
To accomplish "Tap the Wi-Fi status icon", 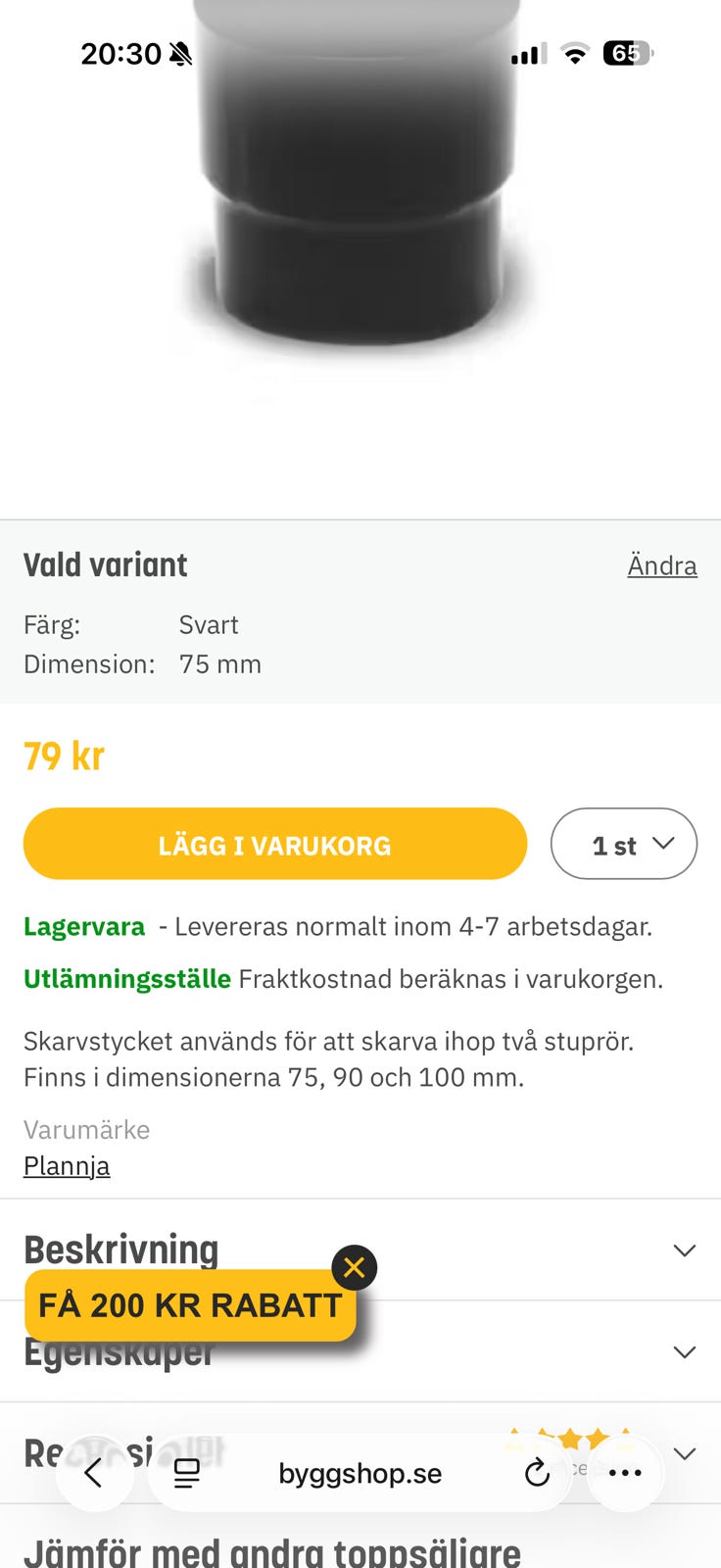I will tap(575, 54).
